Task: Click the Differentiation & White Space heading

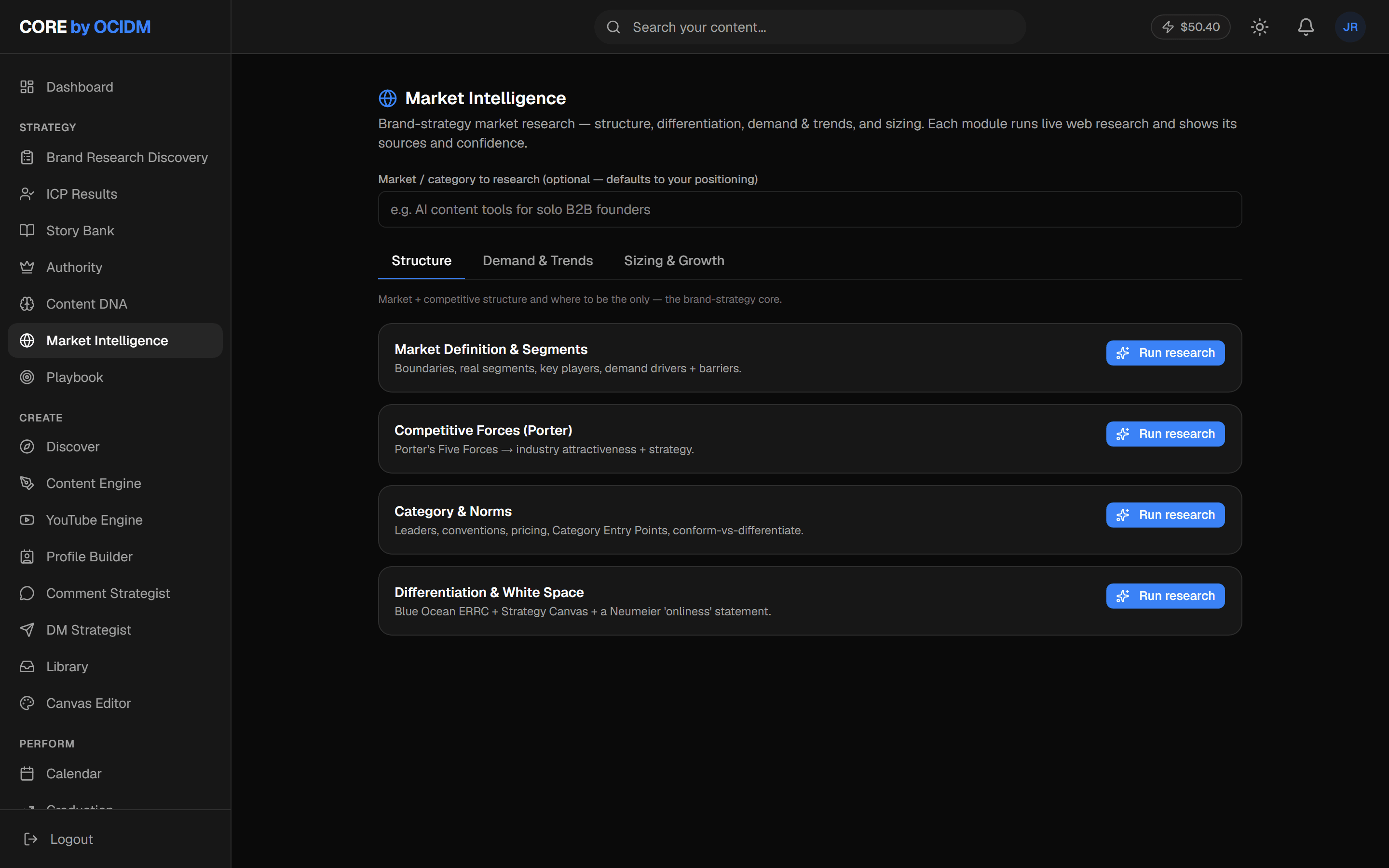Action: [489, 592]
